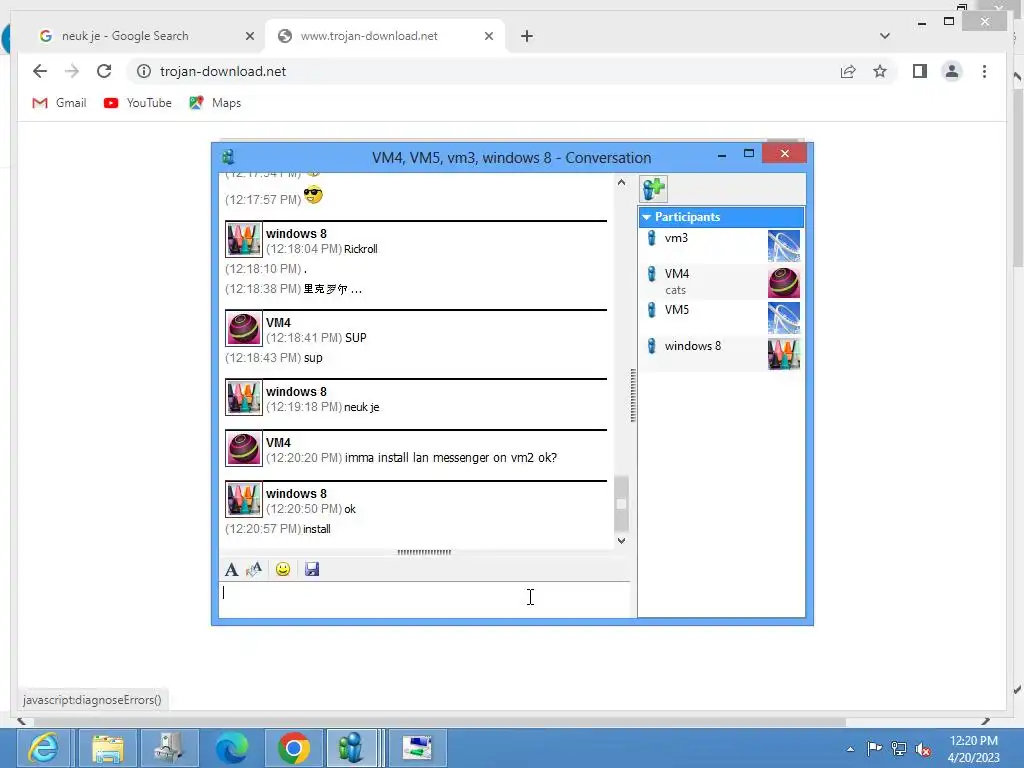Click the Action Center flag icon in tray

point(874,748)
